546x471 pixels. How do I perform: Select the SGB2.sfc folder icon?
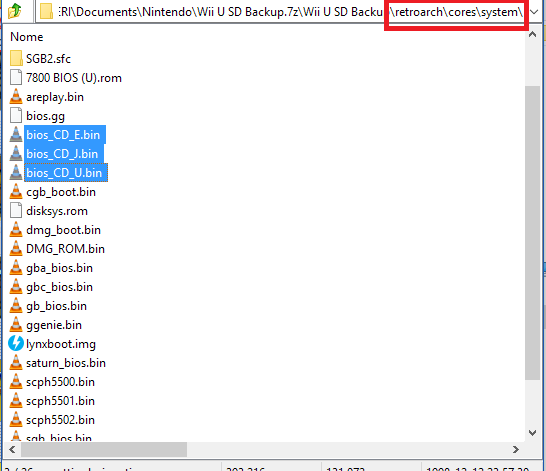pos(16,58)
